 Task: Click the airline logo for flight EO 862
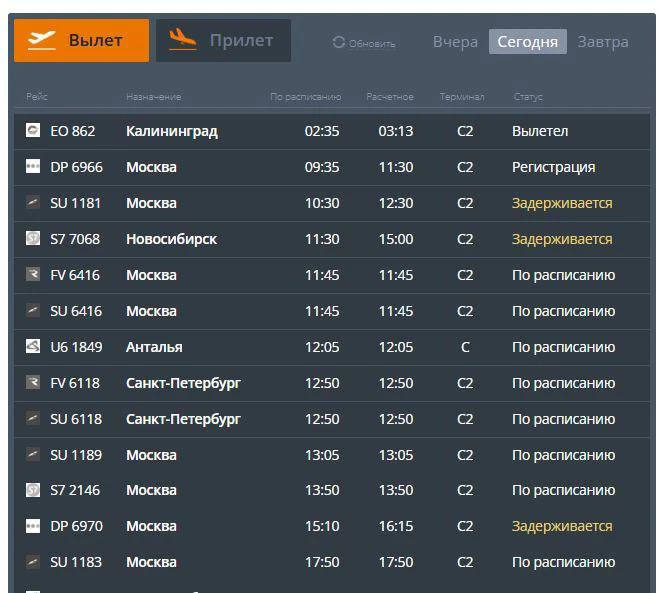tap(33, 130)
